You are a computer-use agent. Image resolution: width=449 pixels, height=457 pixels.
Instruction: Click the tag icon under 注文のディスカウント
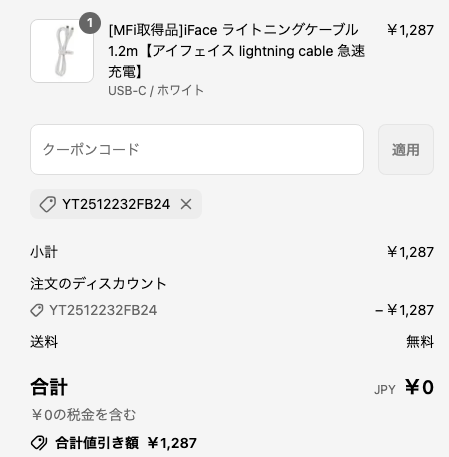pyautogui.click(x=37, y=310)
